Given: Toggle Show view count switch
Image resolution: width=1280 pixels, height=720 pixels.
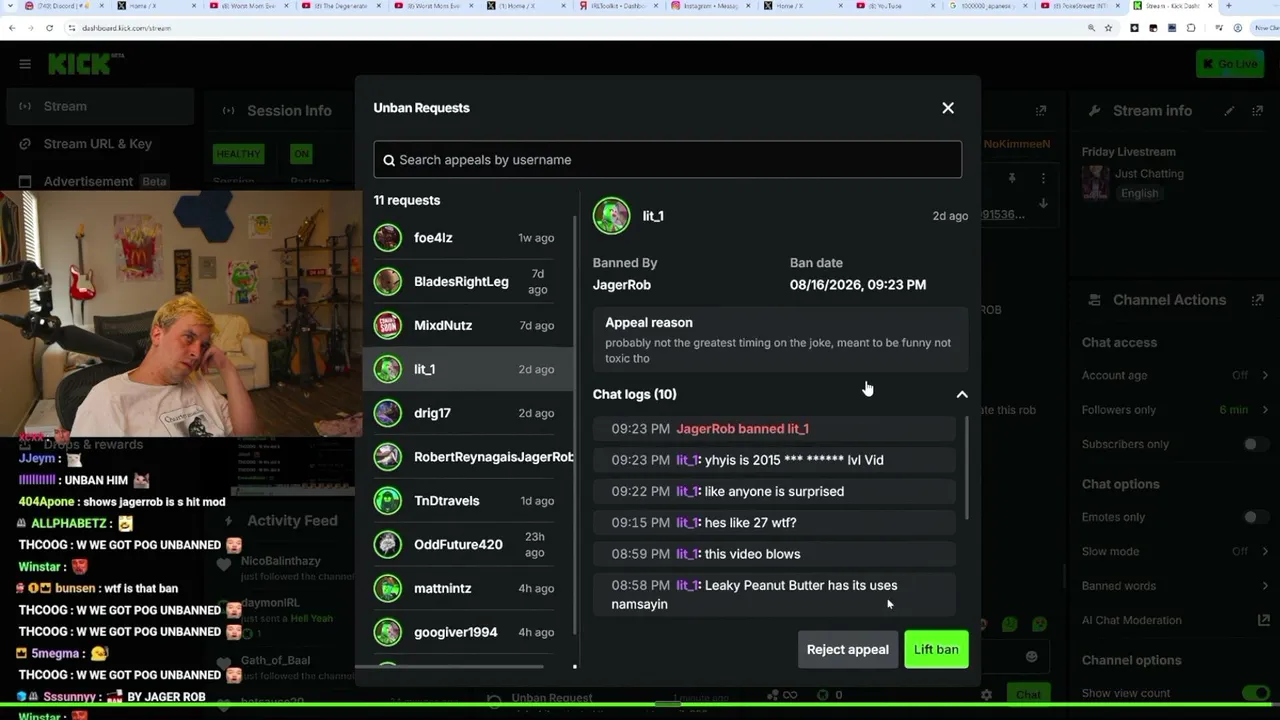Looking at the screenshot, I should [x=1255, y=693].
